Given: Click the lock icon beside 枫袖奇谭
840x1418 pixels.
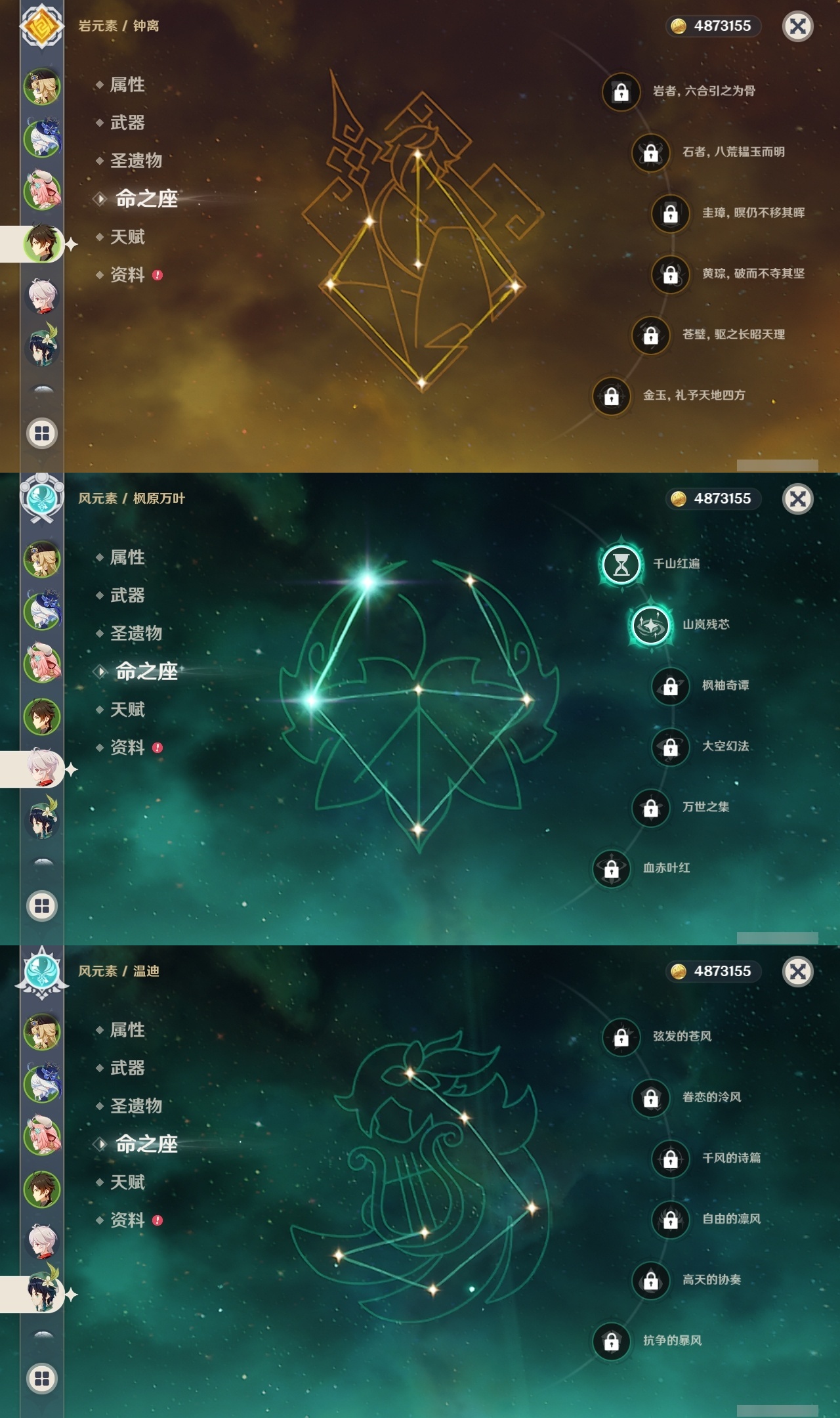Looking at the screenshot, I should [670, 687].
